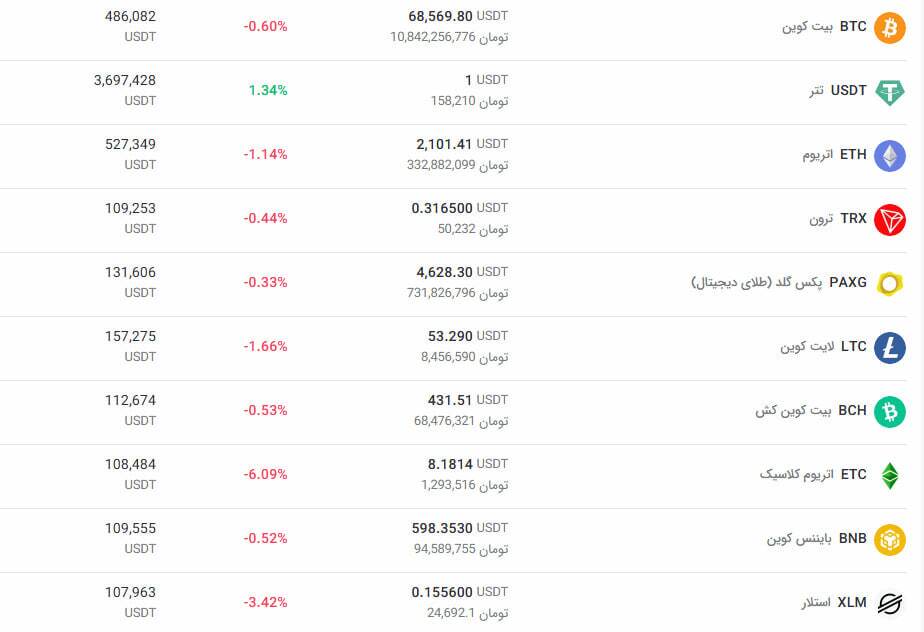924x632 pixels.
Task: Click the Ethereum ETH coin icon
Action: tap(889, 155)
